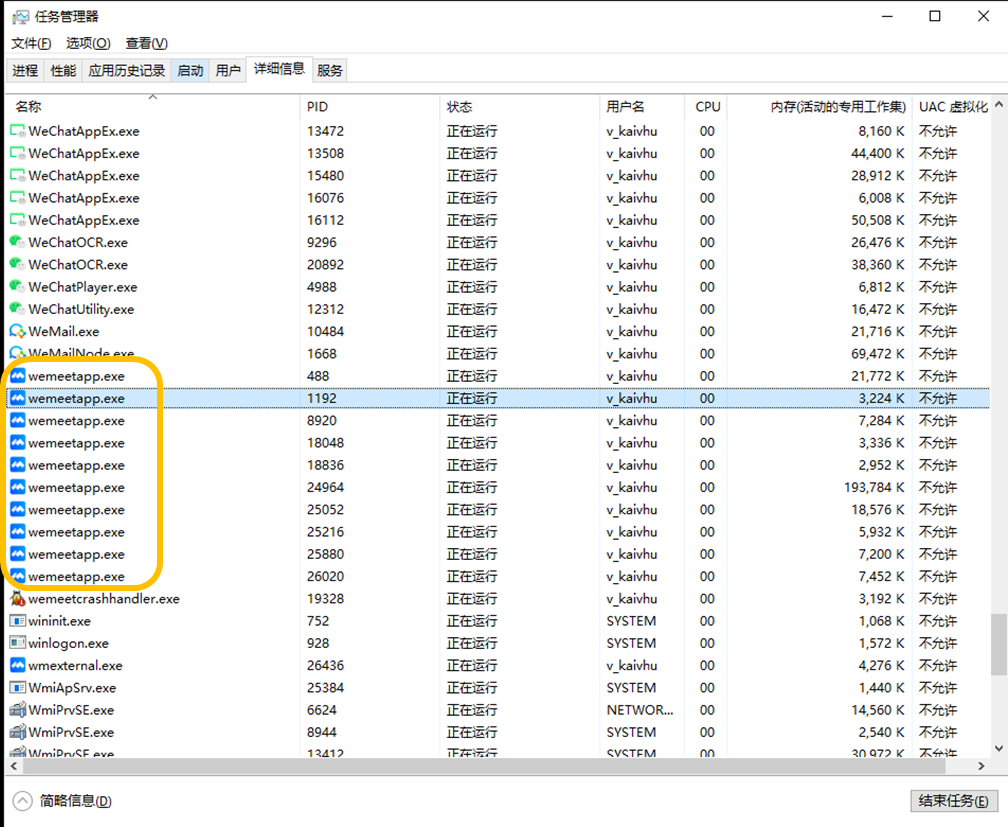Viewport: 1008px width, 827px height.
Task: Click wemeetapp.exe icon for PID 488
Action: click(x=18, y=376)
